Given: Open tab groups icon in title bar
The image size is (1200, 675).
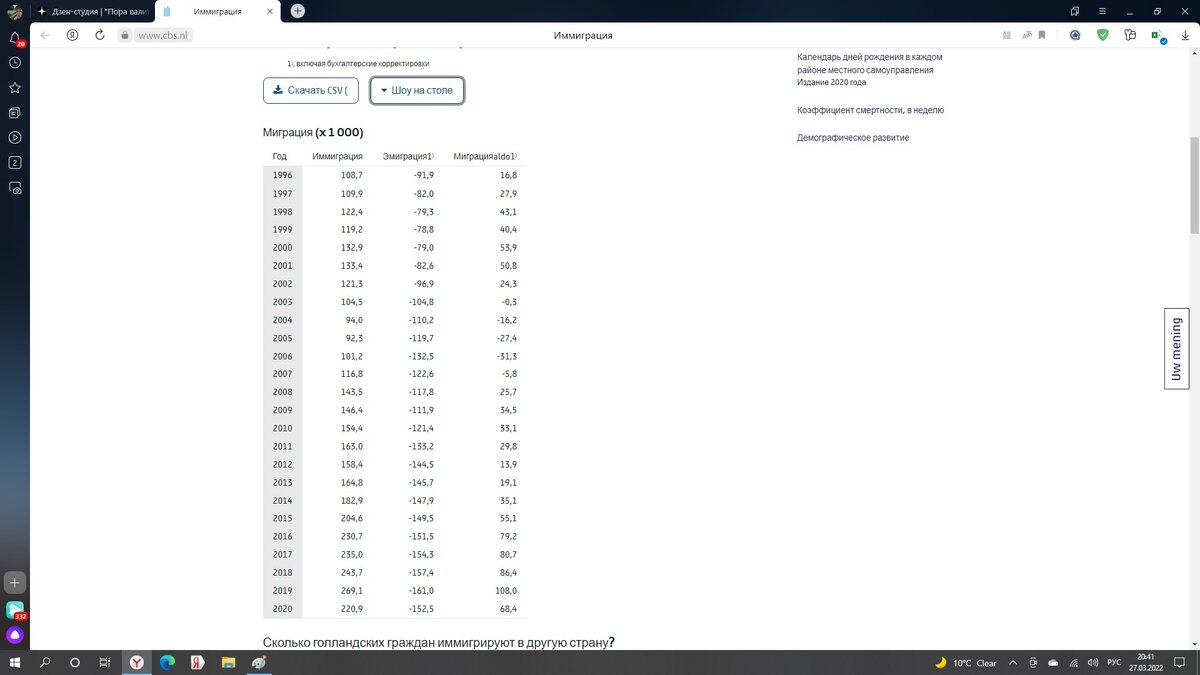Looking at the screenshot, I should 1075,10.
